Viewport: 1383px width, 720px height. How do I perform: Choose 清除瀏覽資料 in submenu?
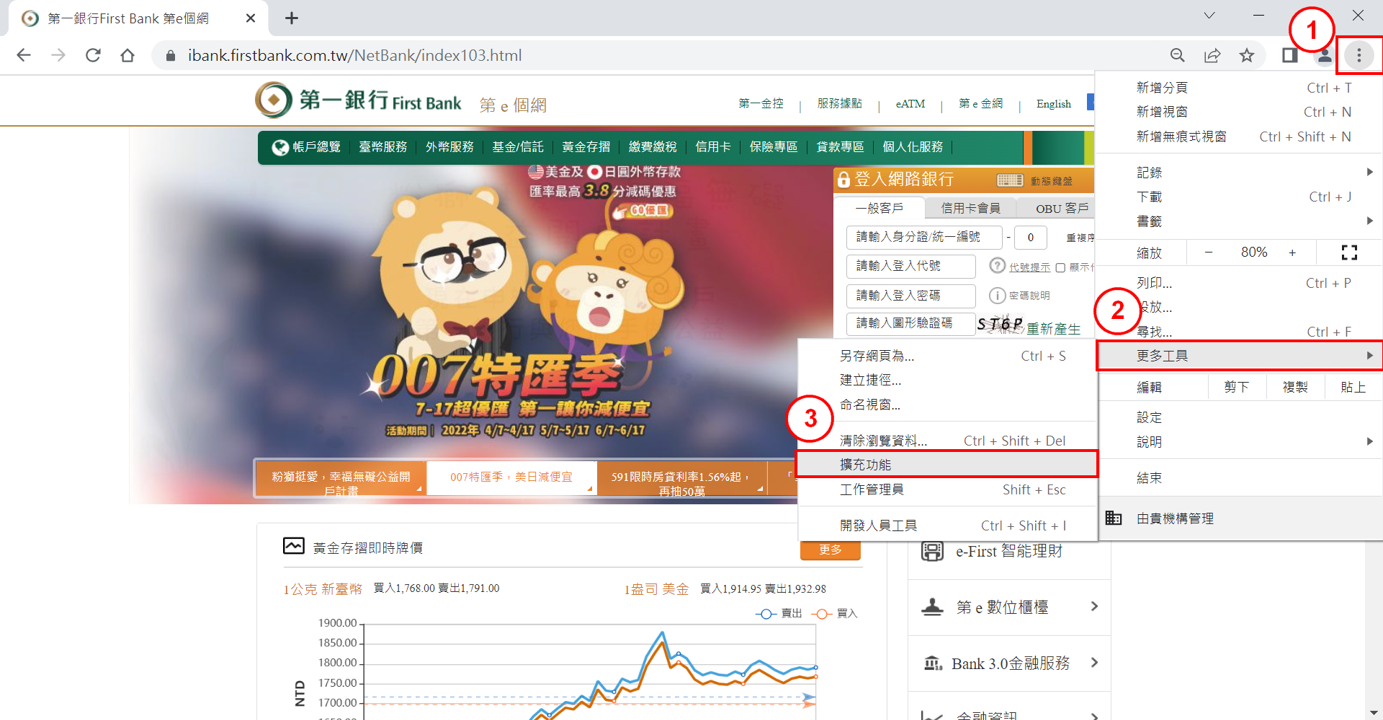[947, 441]
